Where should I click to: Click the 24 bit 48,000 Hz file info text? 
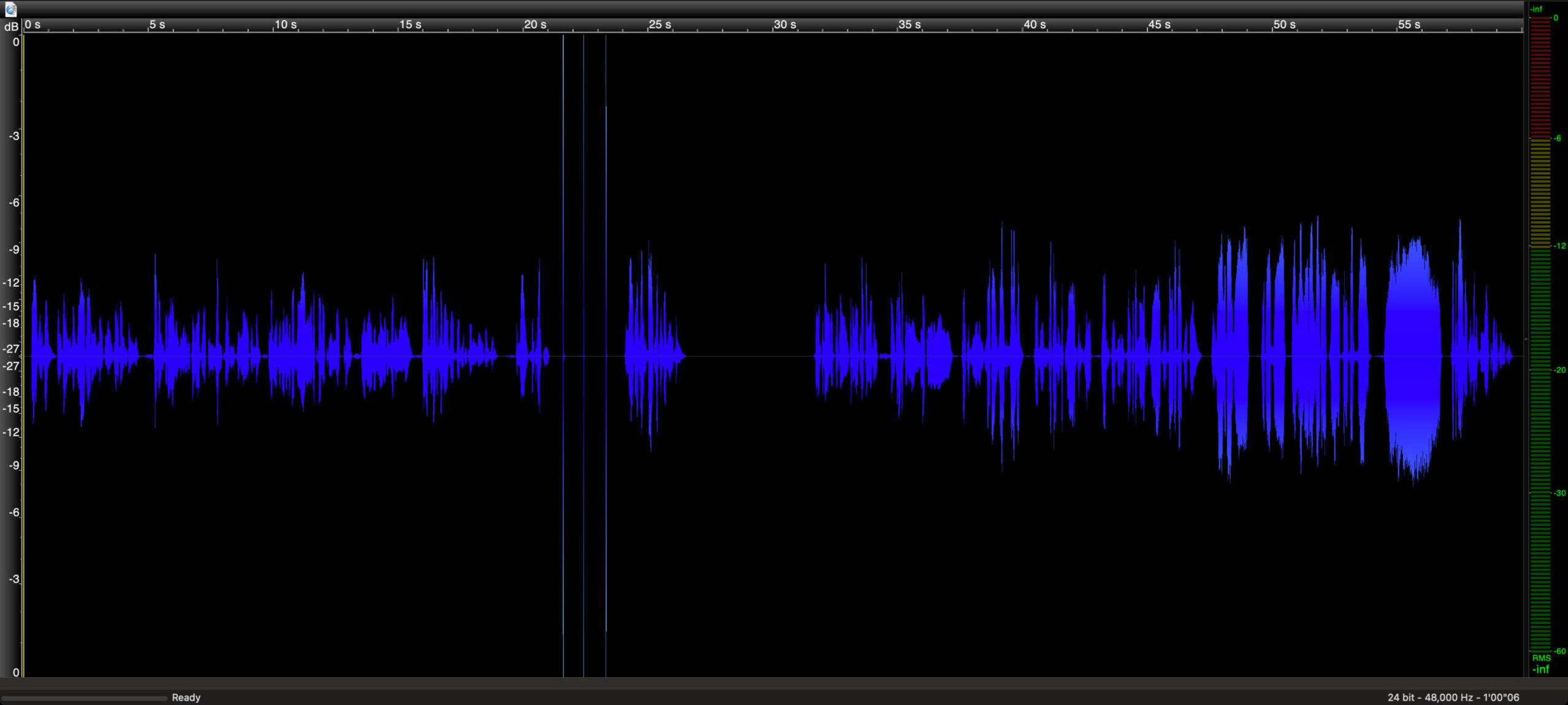click(1453, 698)
